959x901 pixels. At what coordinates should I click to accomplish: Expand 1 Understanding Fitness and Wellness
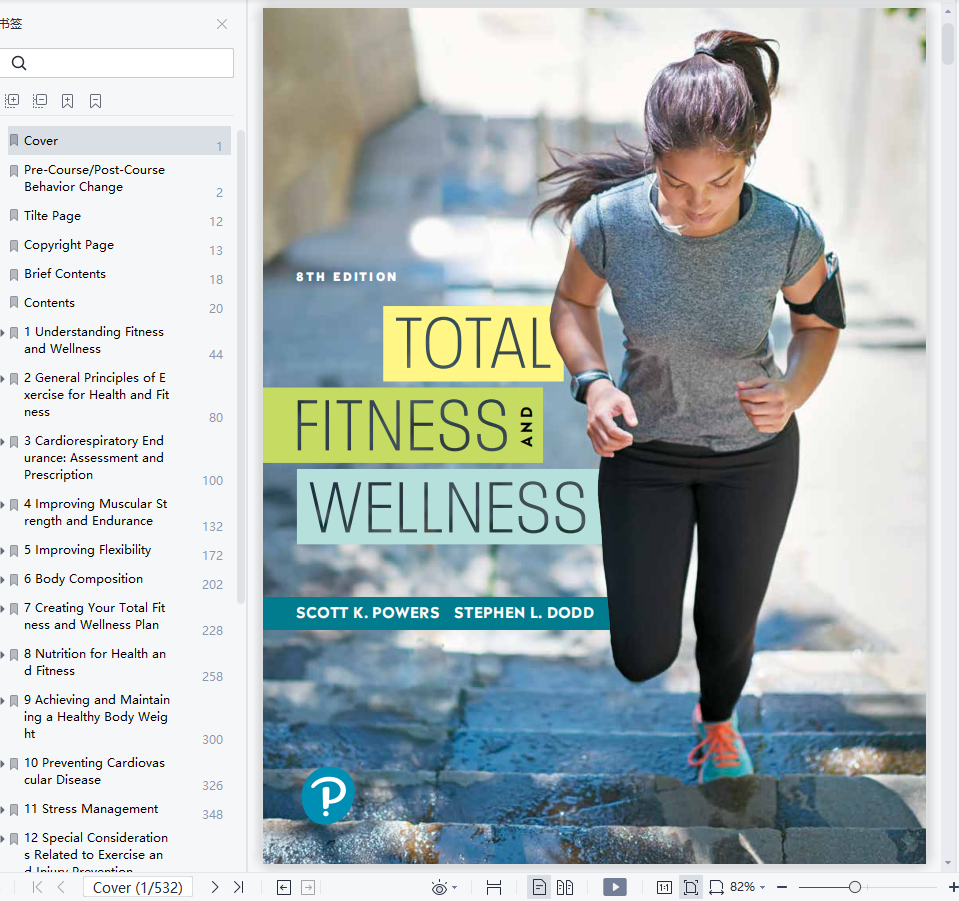(2, 333)
